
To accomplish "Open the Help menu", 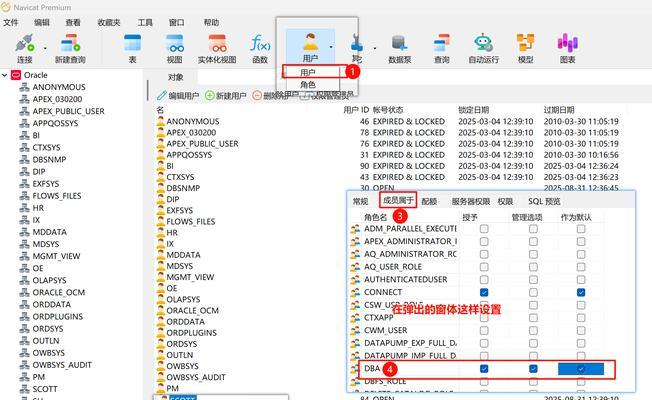I will tap(211, 22).
